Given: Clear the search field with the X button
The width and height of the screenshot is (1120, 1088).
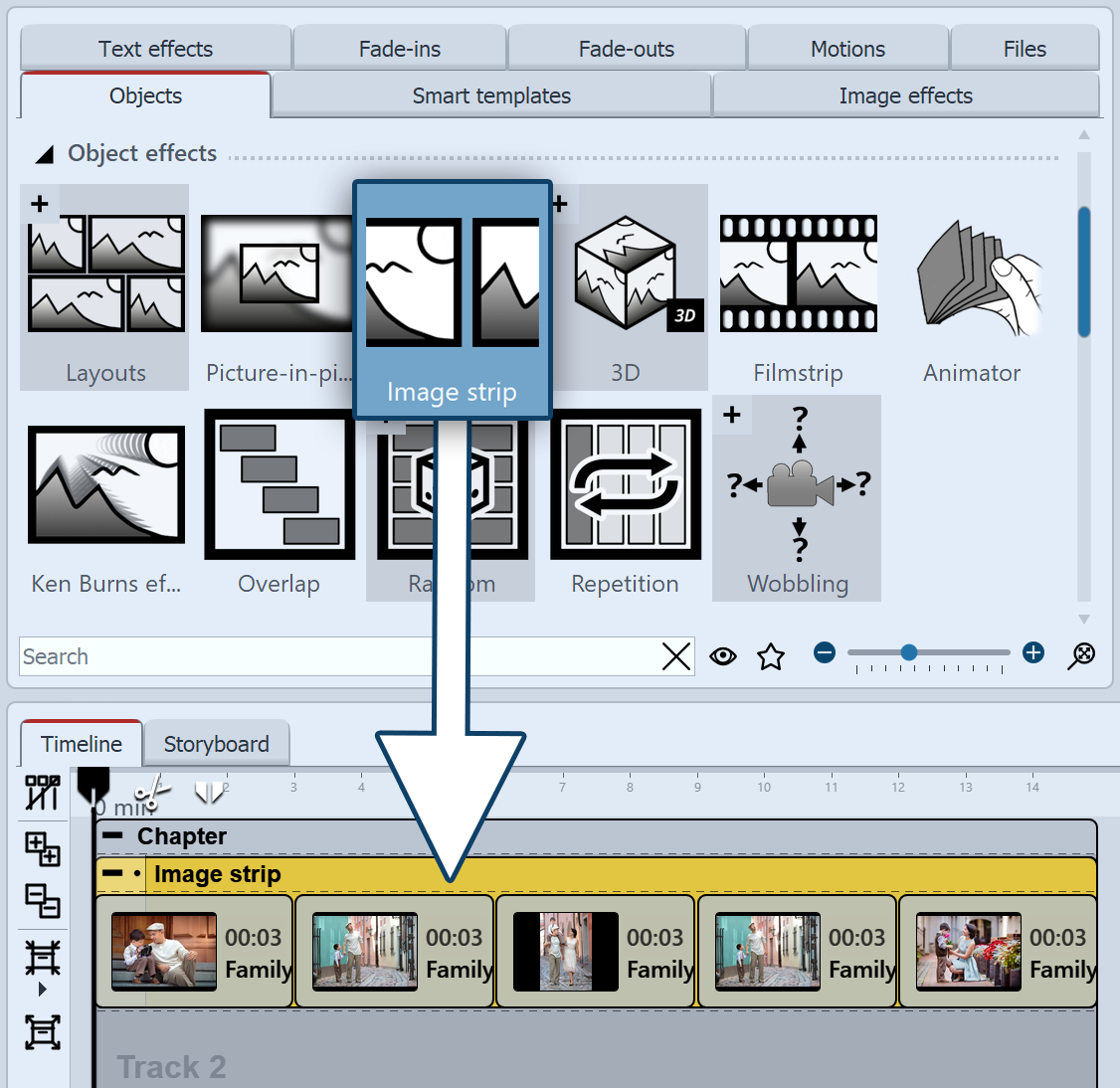Looking at the screenshot, I should pos(676,656).
